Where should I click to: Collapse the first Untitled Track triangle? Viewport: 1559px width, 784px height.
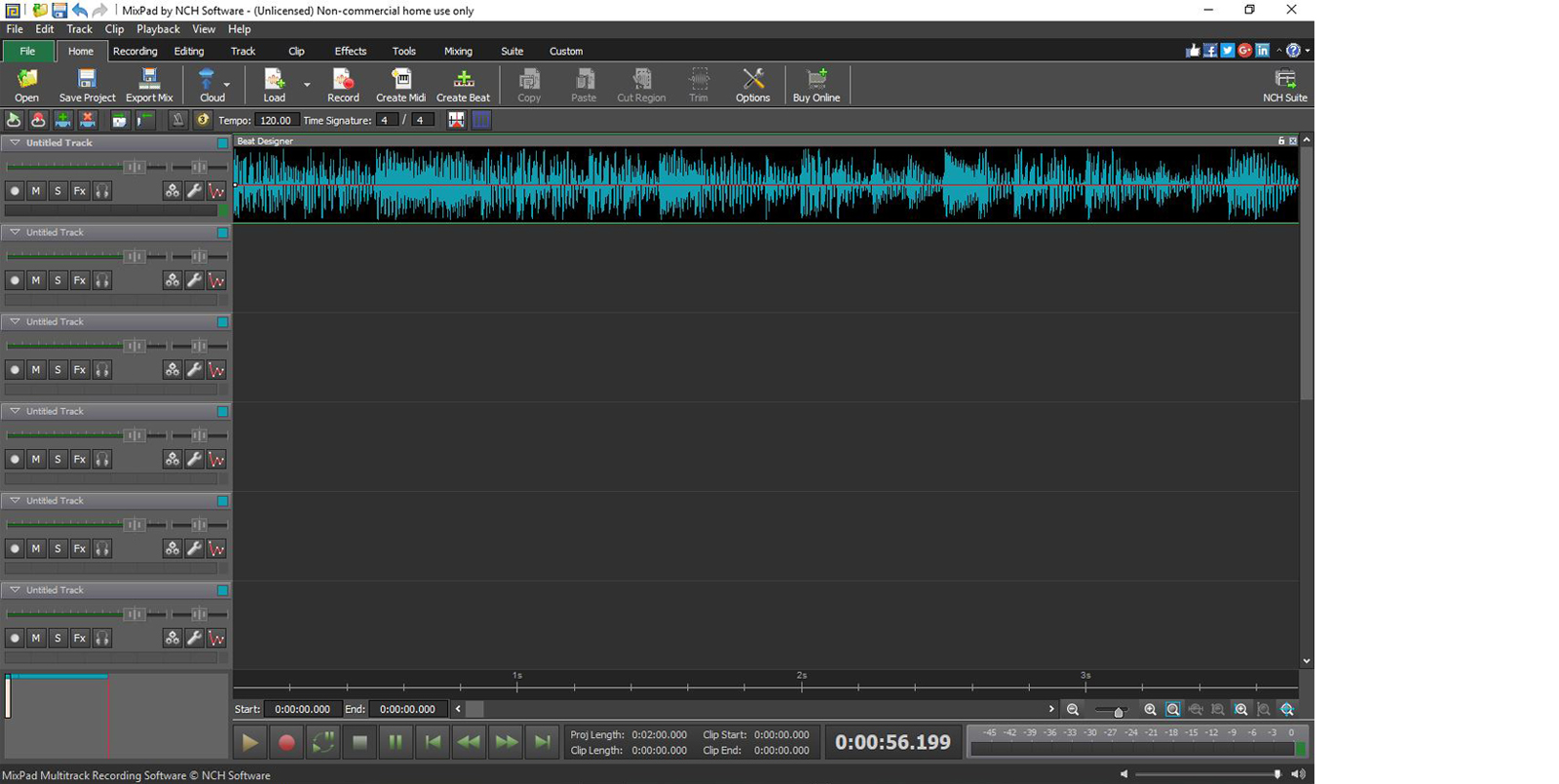[x=15, y=142]
